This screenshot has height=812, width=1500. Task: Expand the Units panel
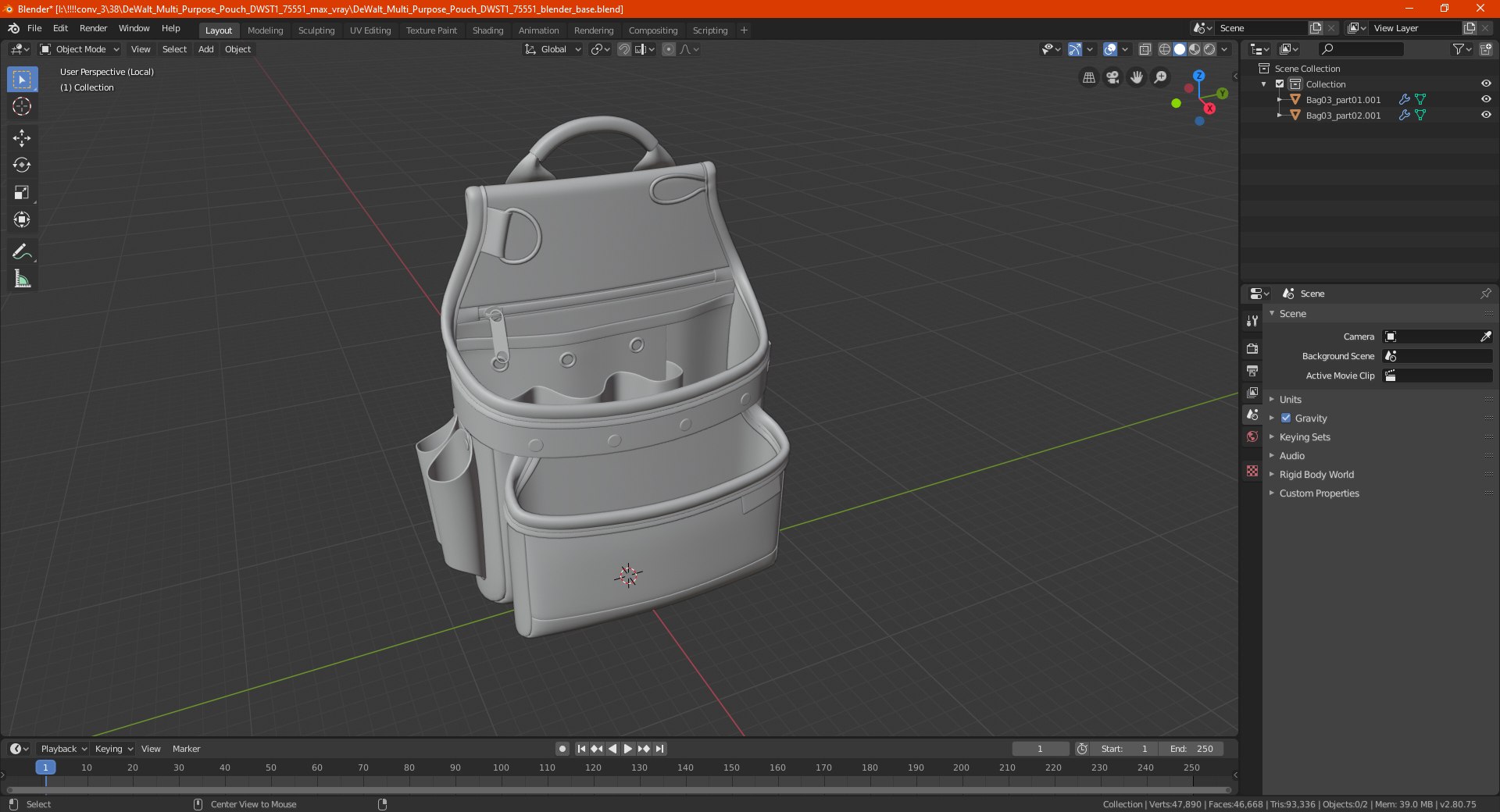click(1290, 399)
